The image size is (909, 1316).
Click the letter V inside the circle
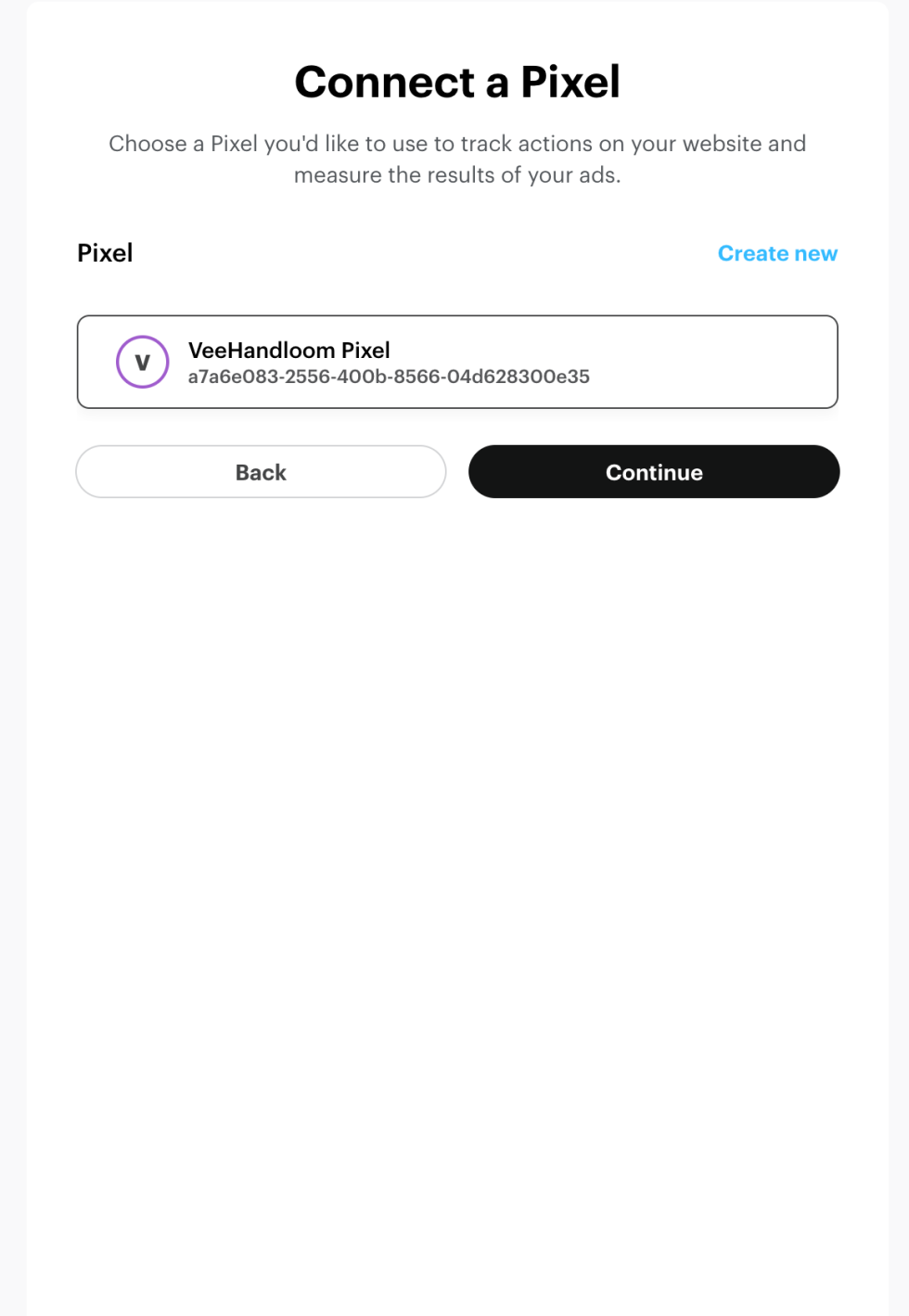(x=142, y=363)
